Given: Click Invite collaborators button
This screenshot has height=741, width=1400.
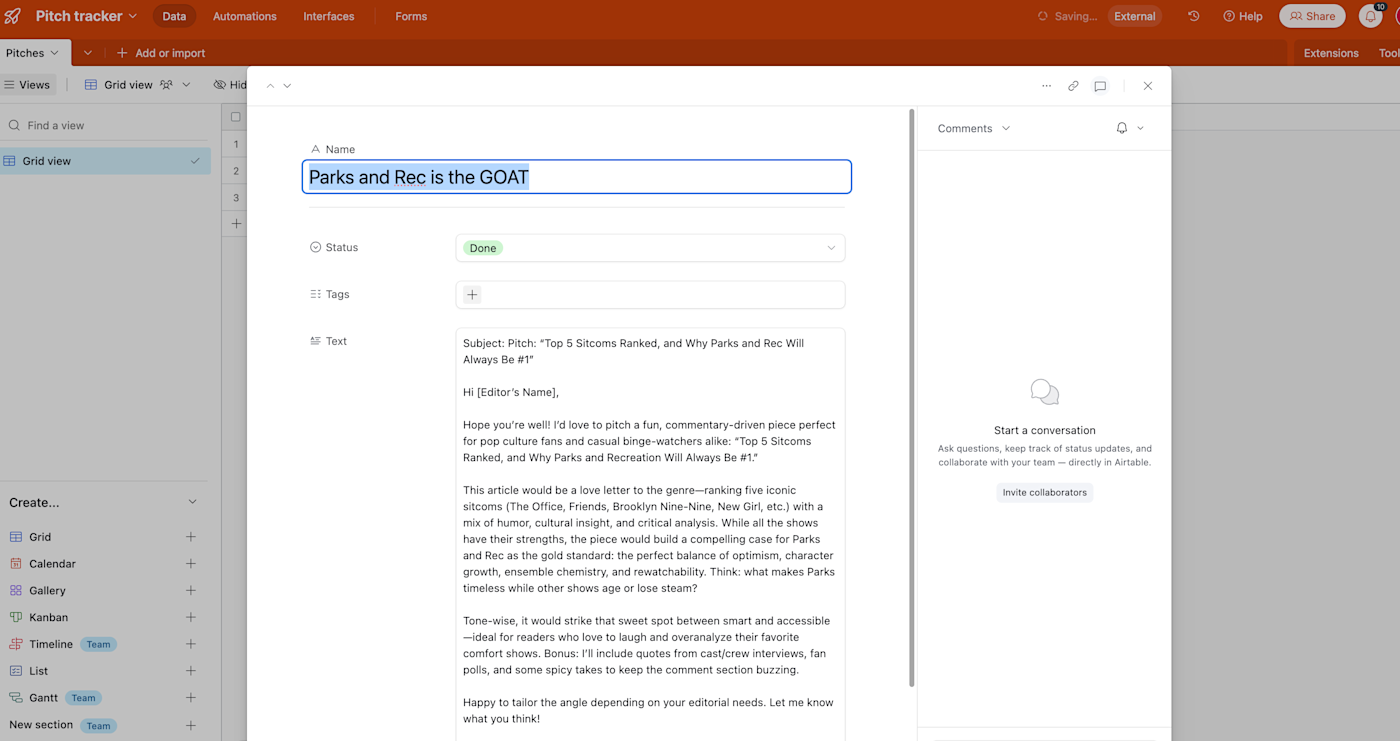Looking at the screenshot, I should coord(1044,492).
